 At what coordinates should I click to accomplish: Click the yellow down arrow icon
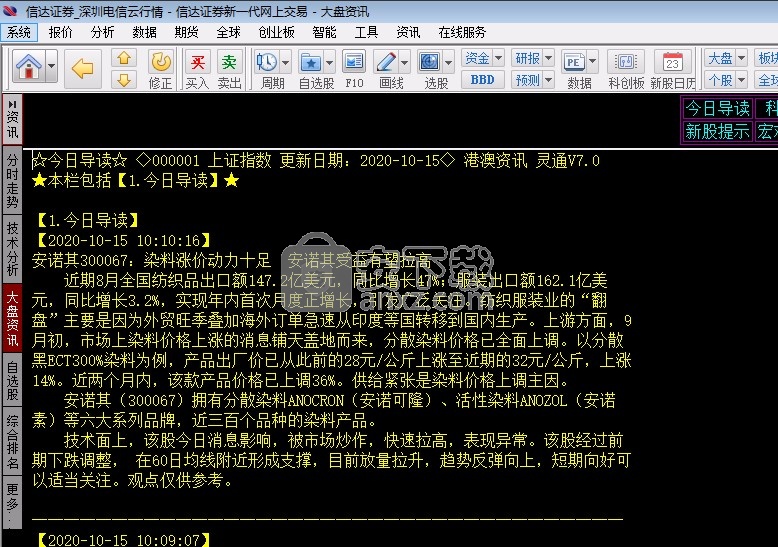pos(124,79)
